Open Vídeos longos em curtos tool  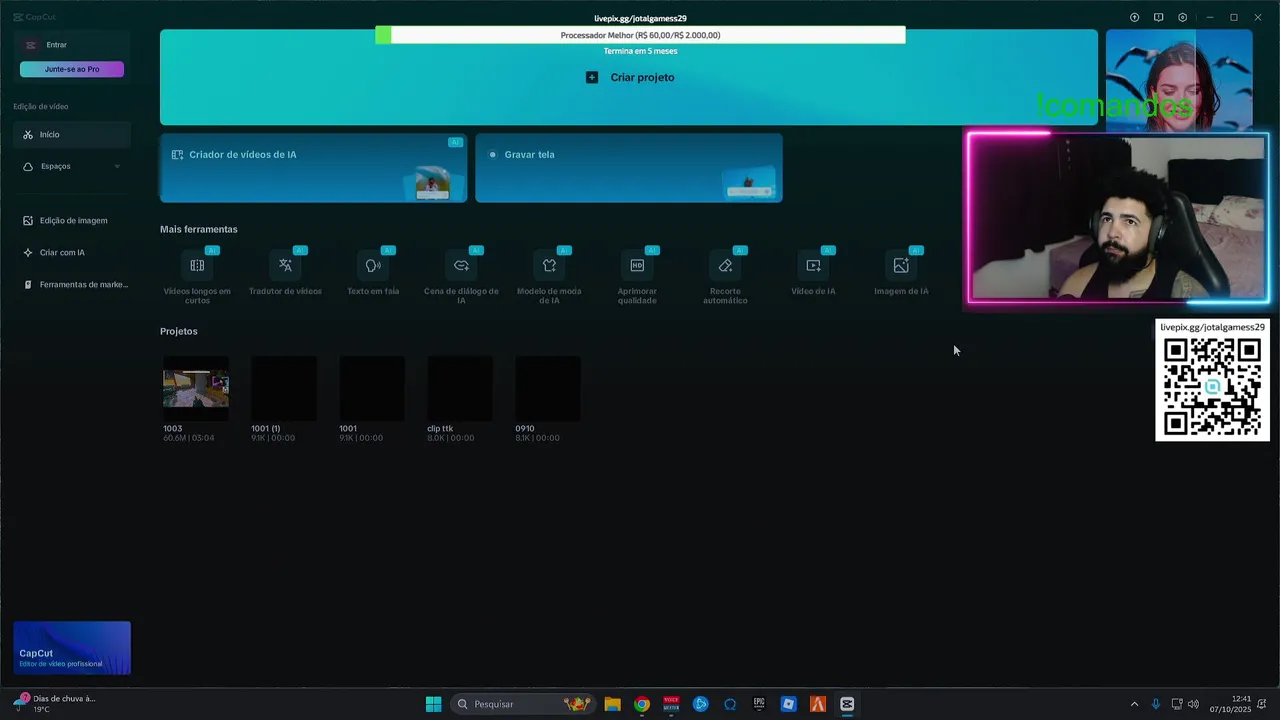[x=197, y=276]
